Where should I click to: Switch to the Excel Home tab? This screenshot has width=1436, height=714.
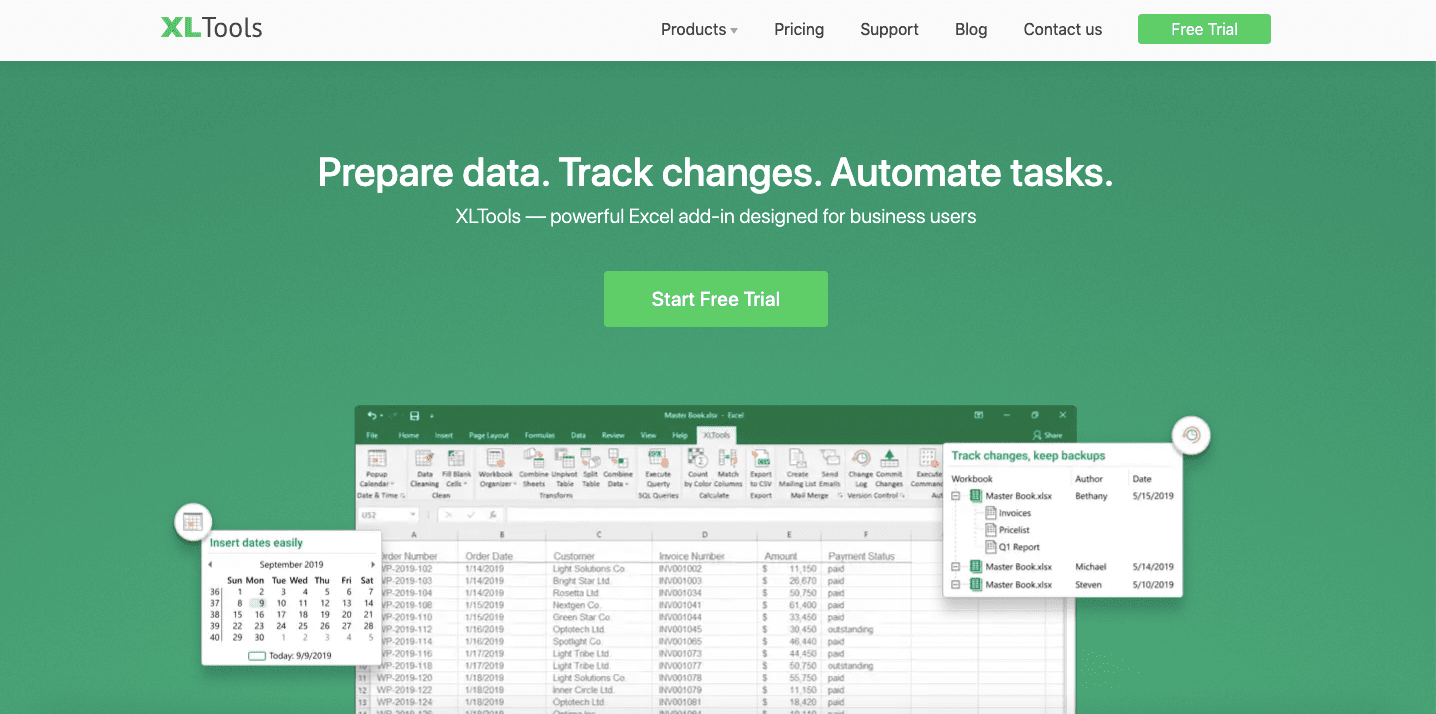tap(408, 435)
